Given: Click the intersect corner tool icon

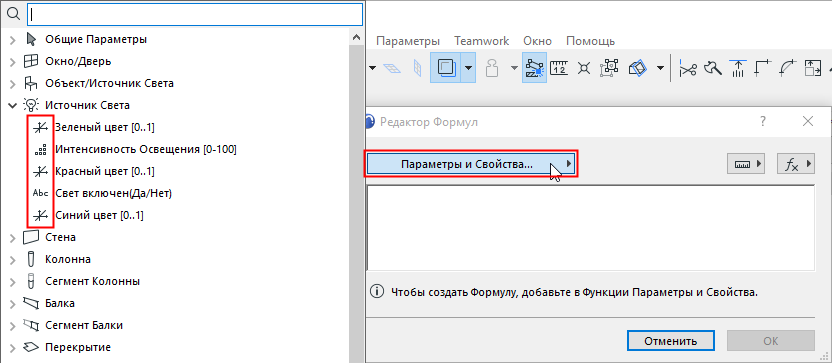Looking at the screenshot, I should pyautogui.click(x=762, y=68).
